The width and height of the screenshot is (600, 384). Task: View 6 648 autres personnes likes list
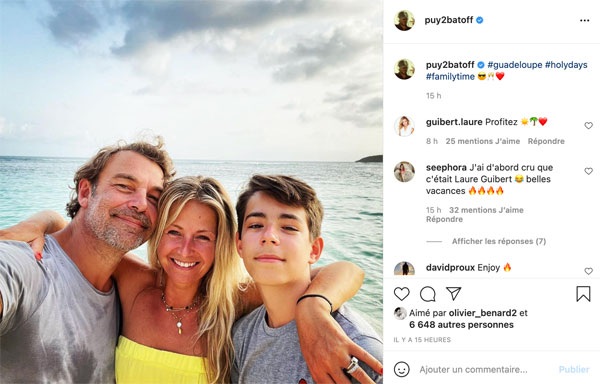[461, 325]
